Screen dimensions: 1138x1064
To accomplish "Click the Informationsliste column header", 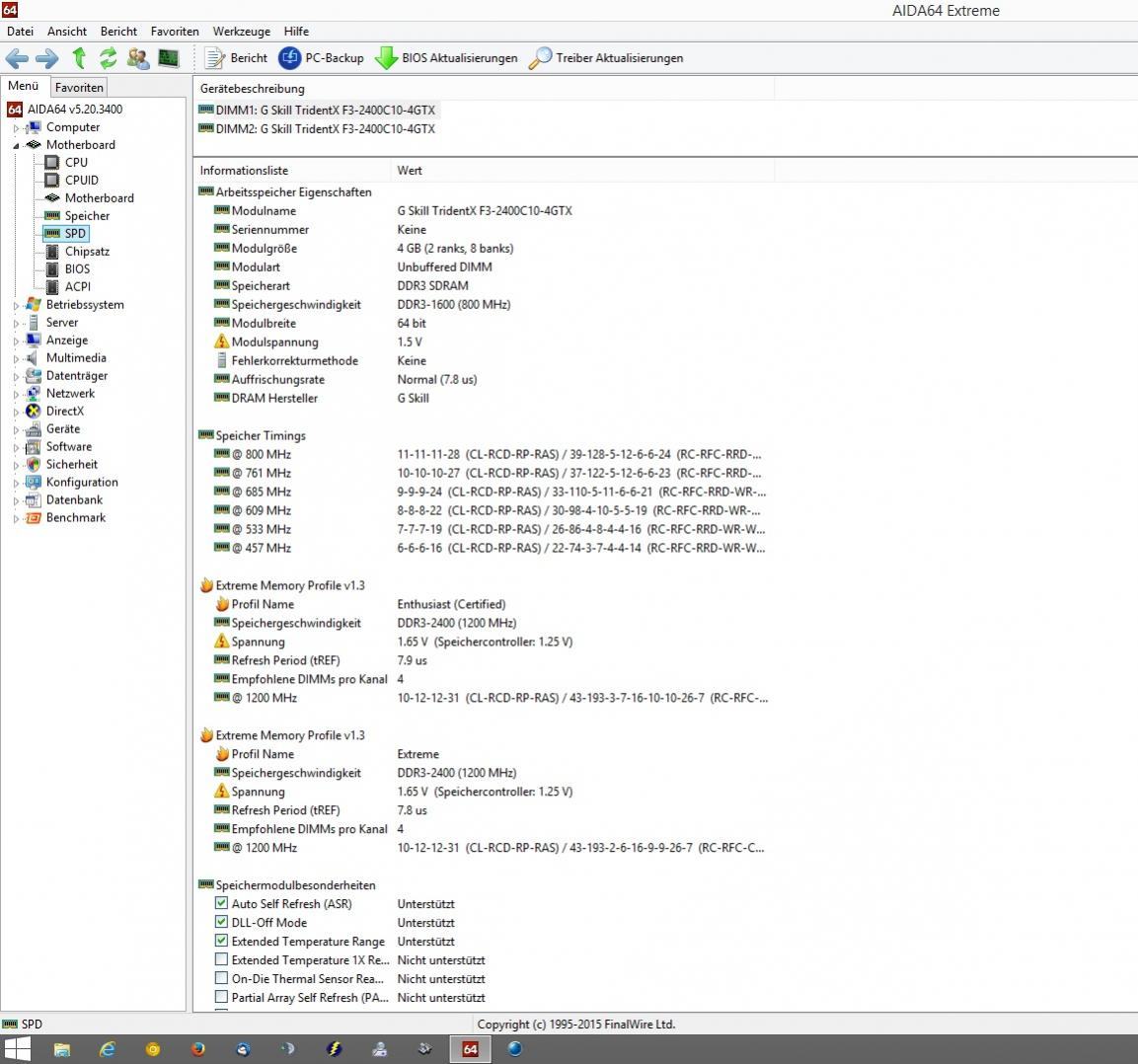I will (x=292, y=171).
